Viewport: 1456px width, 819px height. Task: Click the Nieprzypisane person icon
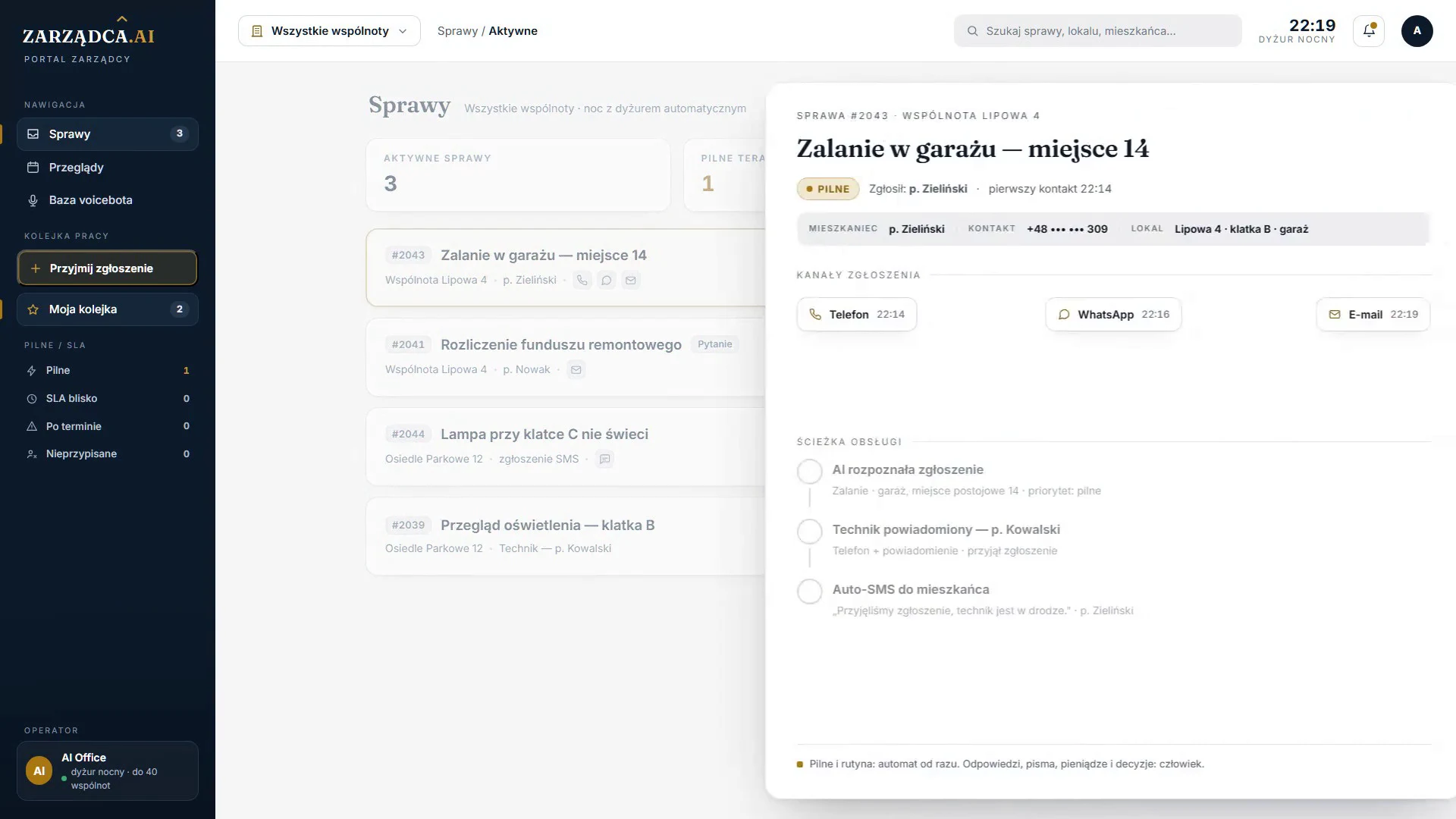pyautogui.click(x=32, y=454)
